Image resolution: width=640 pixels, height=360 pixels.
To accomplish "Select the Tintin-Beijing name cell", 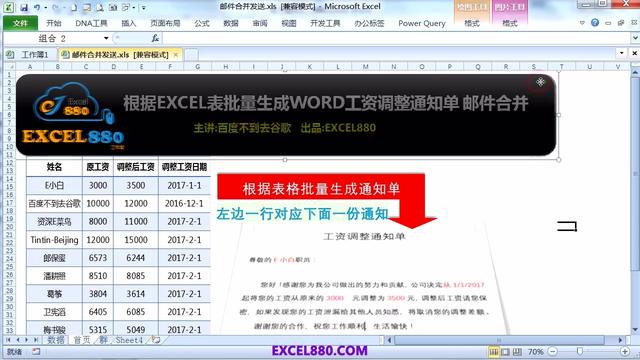I will 54,240.
